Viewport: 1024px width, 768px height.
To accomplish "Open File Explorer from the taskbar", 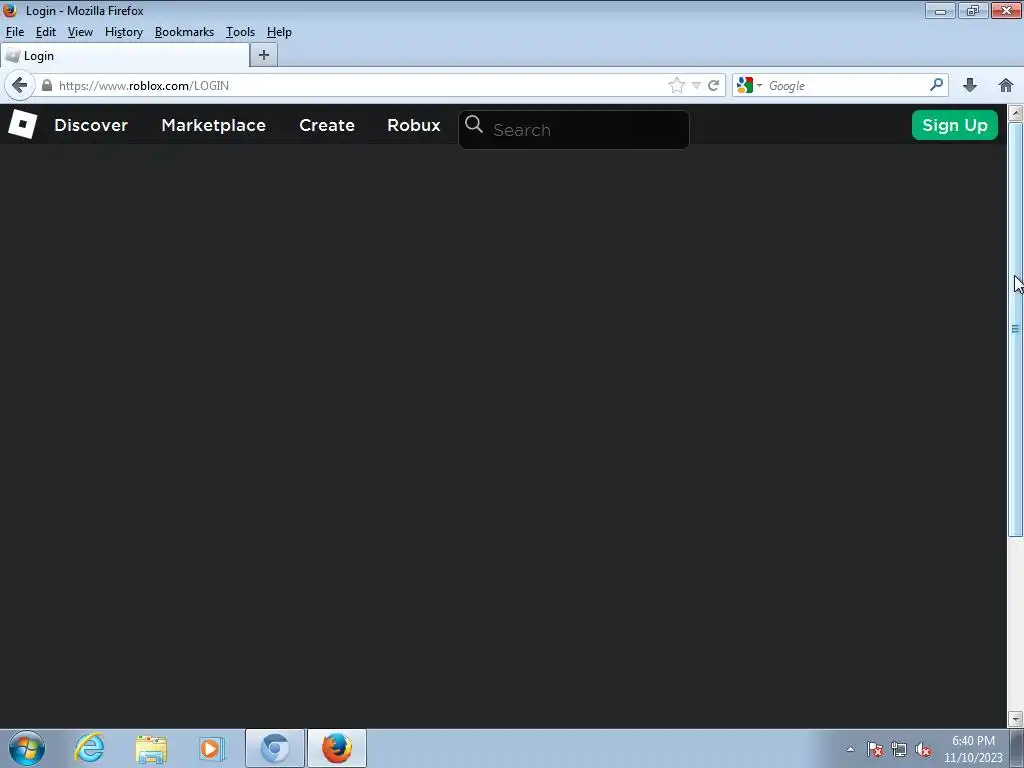I will tap(151, 748).
